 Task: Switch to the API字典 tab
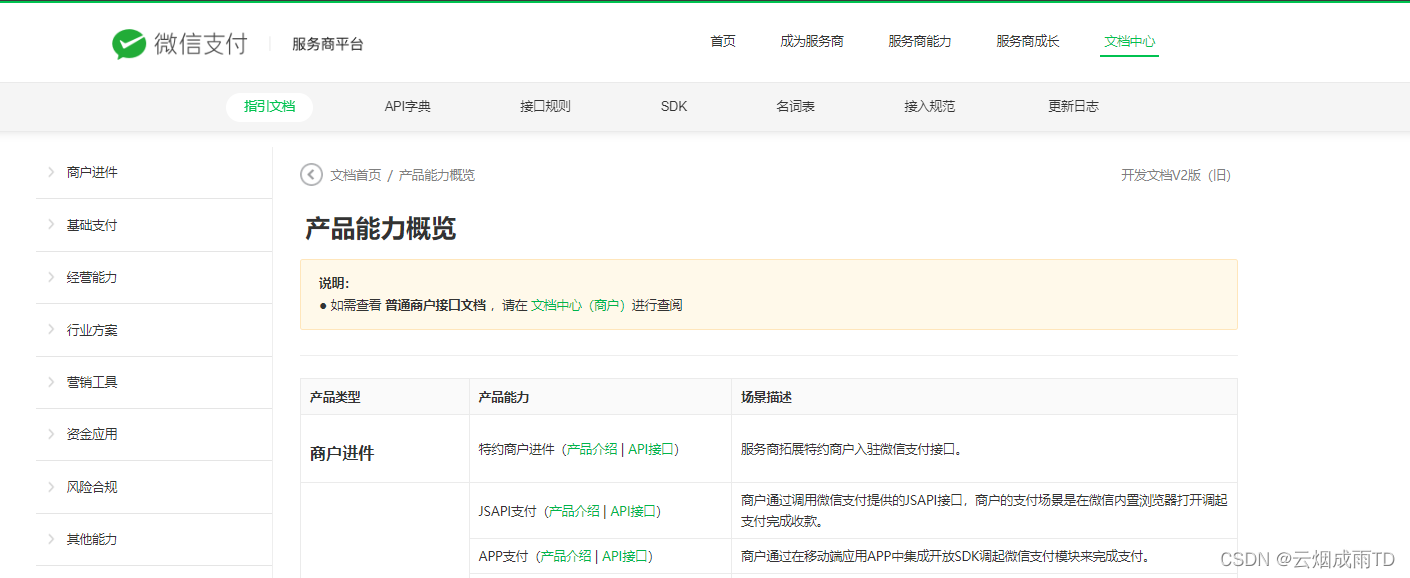[408, 106]
